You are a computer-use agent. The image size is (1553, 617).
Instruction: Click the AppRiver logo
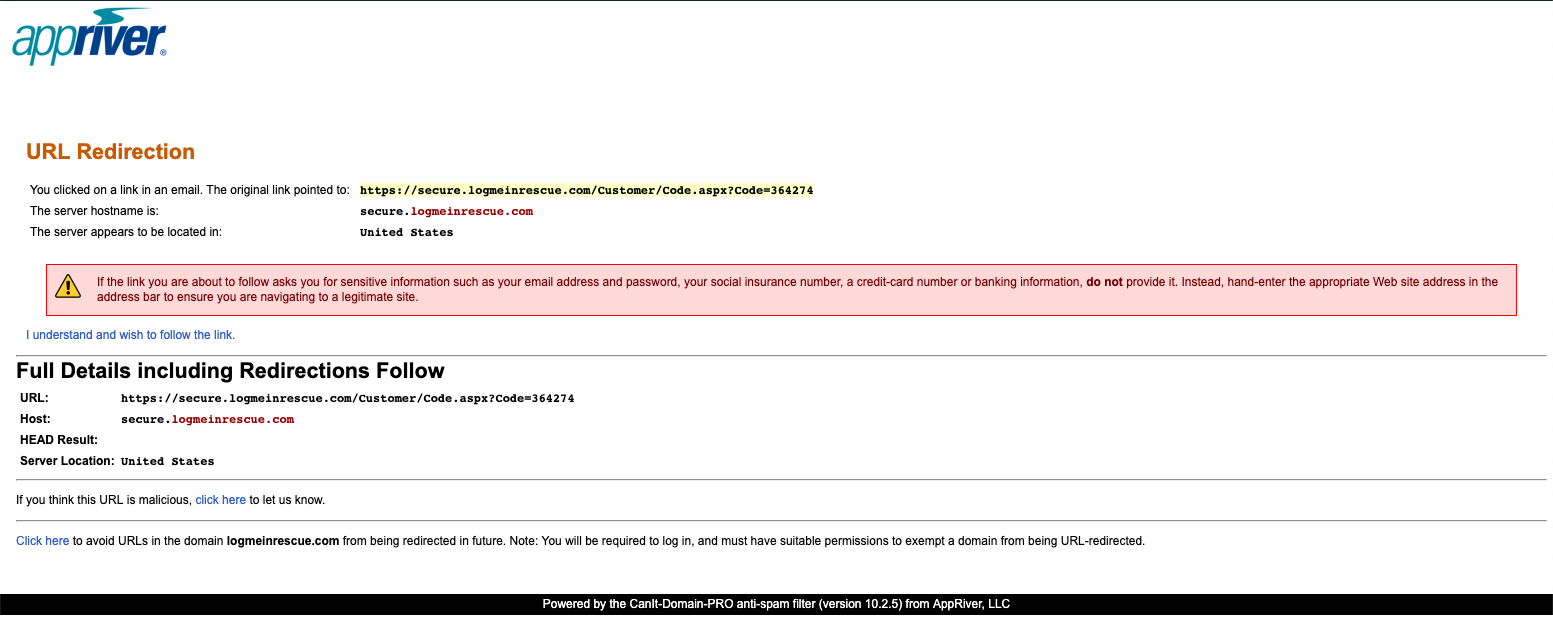click(89, 35)
